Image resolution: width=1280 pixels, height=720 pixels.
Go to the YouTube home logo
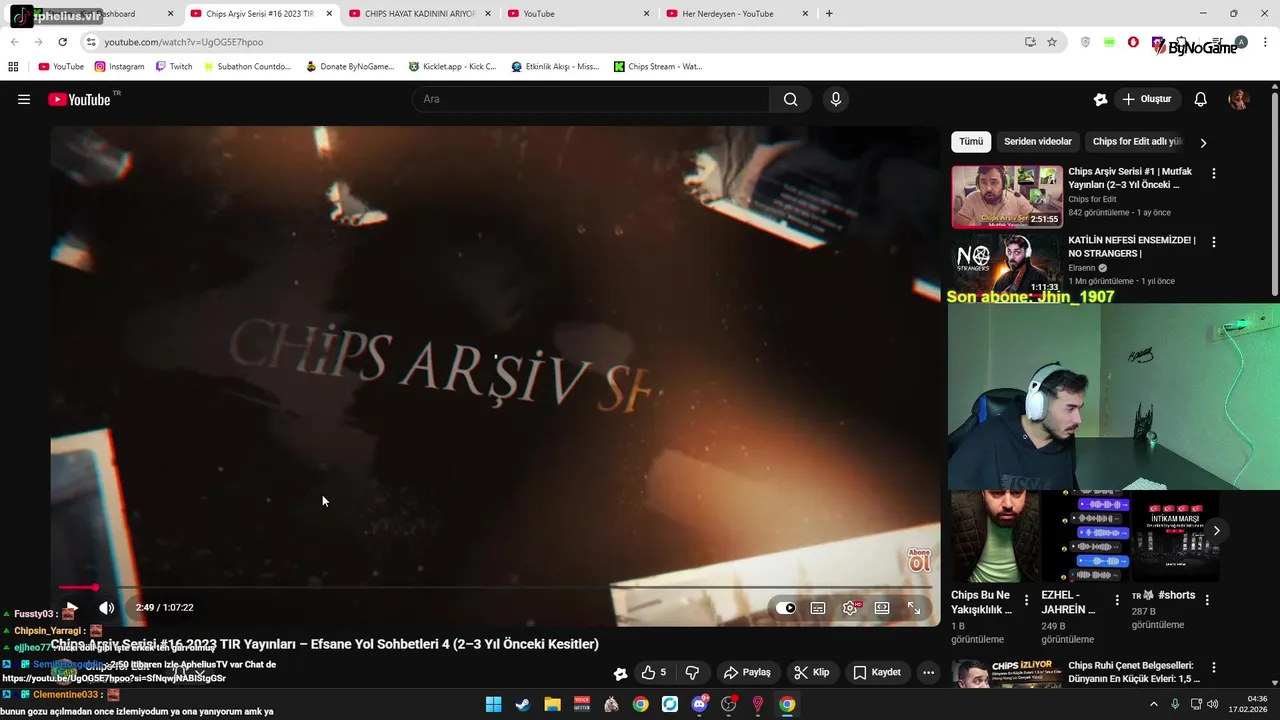pyautogui.click(x=79, y=99)
